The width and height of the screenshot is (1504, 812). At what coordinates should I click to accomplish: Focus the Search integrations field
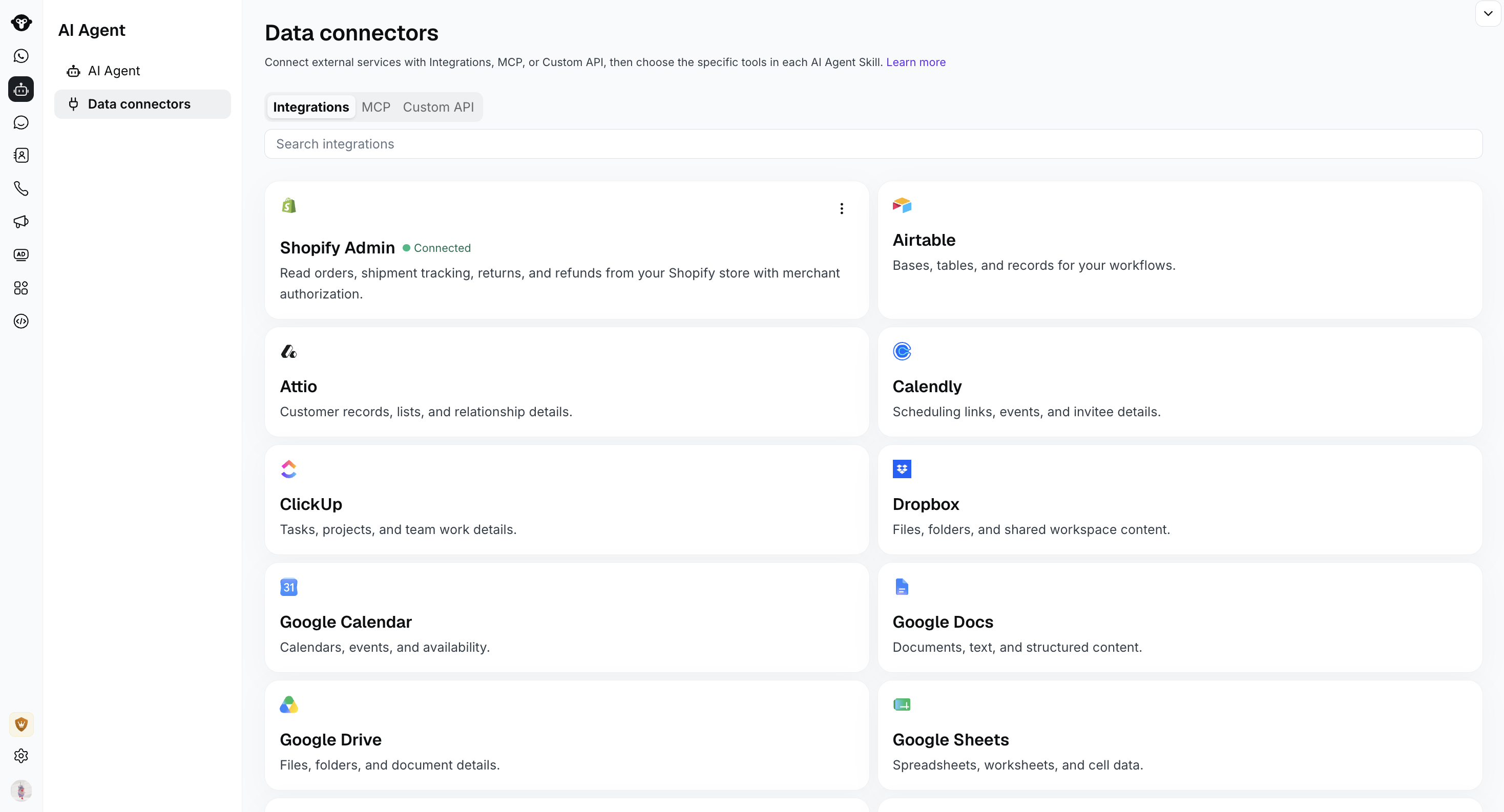873,144
